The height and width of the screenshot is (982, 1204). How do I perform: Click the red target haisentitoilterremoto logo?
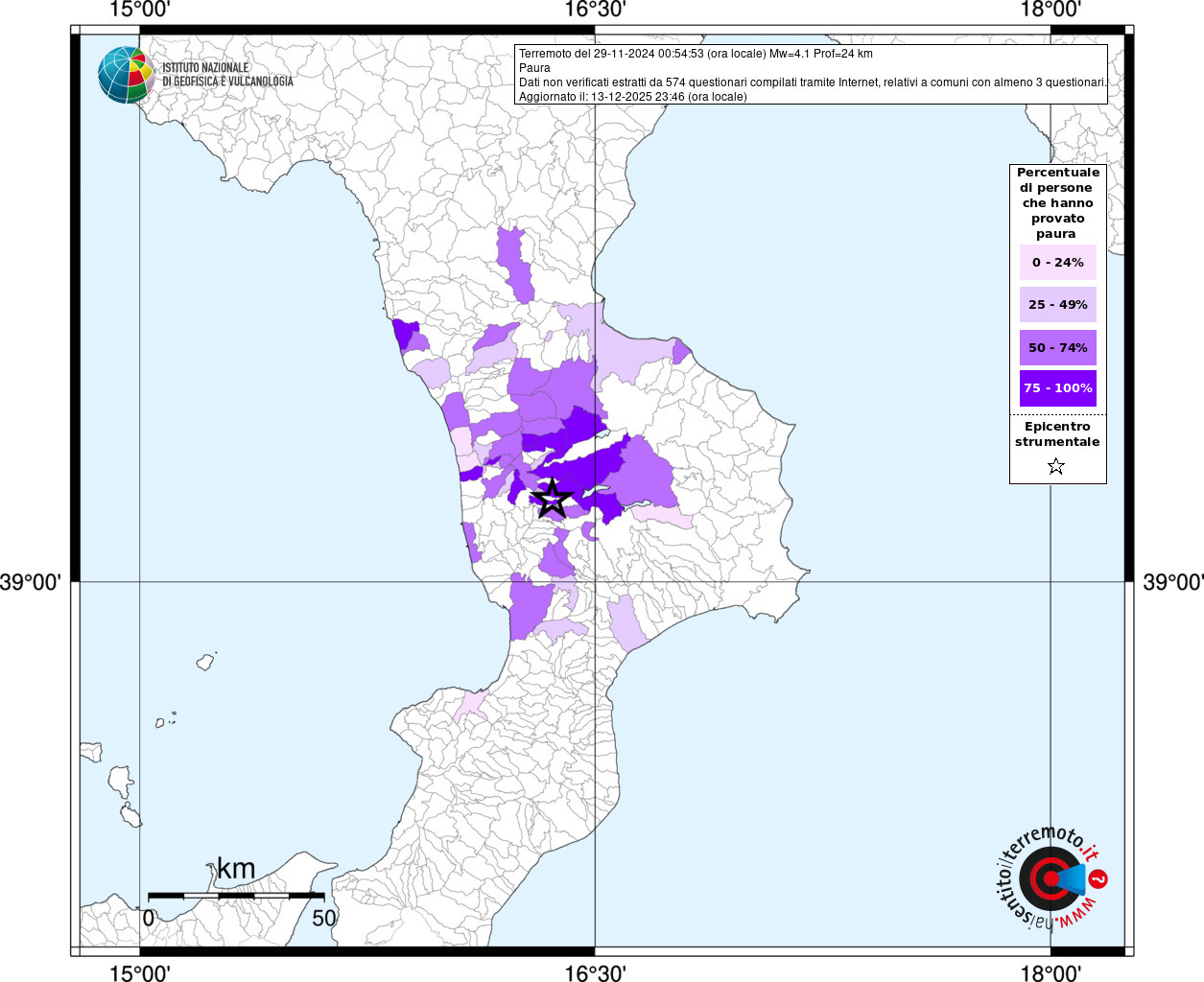coord(1049,878)
